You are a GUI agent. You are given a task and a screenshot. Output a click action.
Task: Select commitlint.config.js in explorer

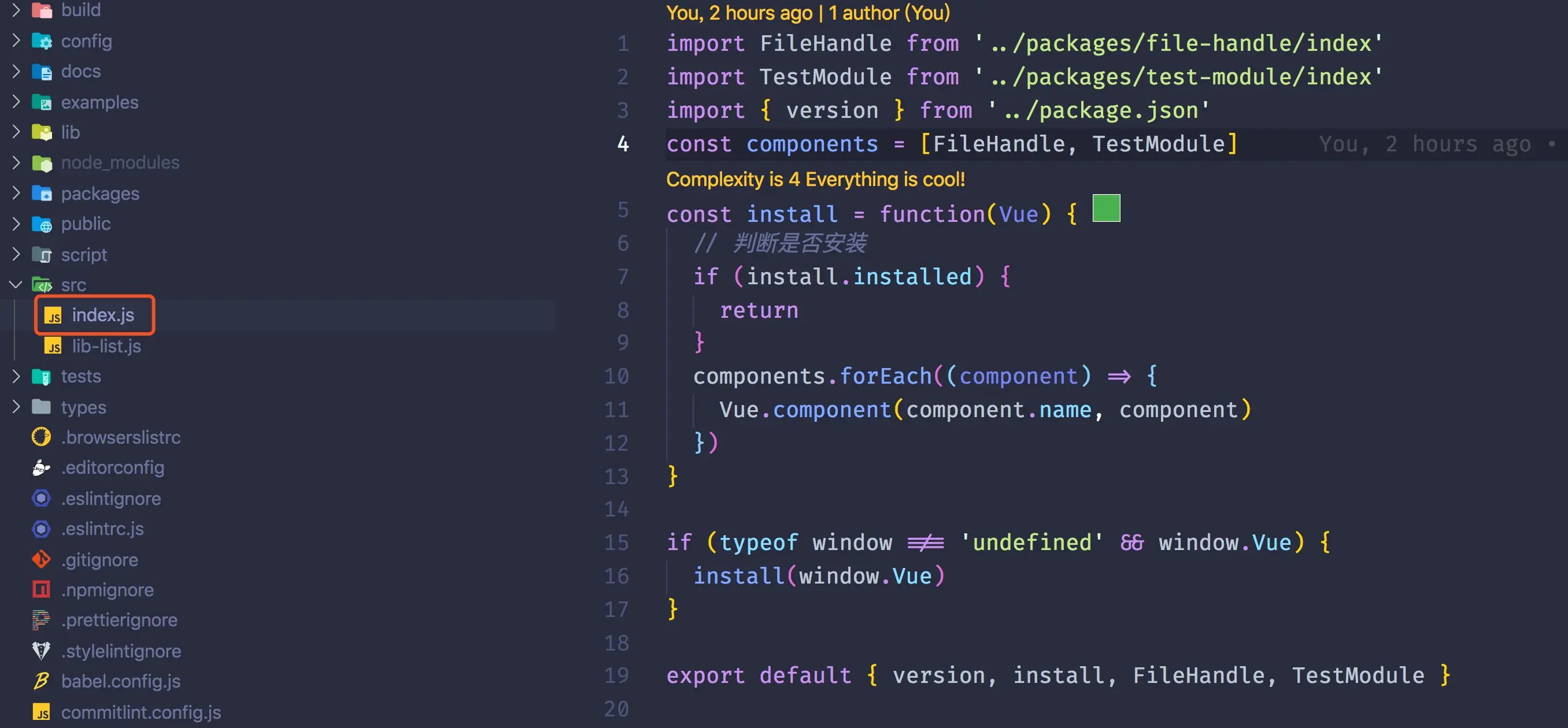[140, 712]
